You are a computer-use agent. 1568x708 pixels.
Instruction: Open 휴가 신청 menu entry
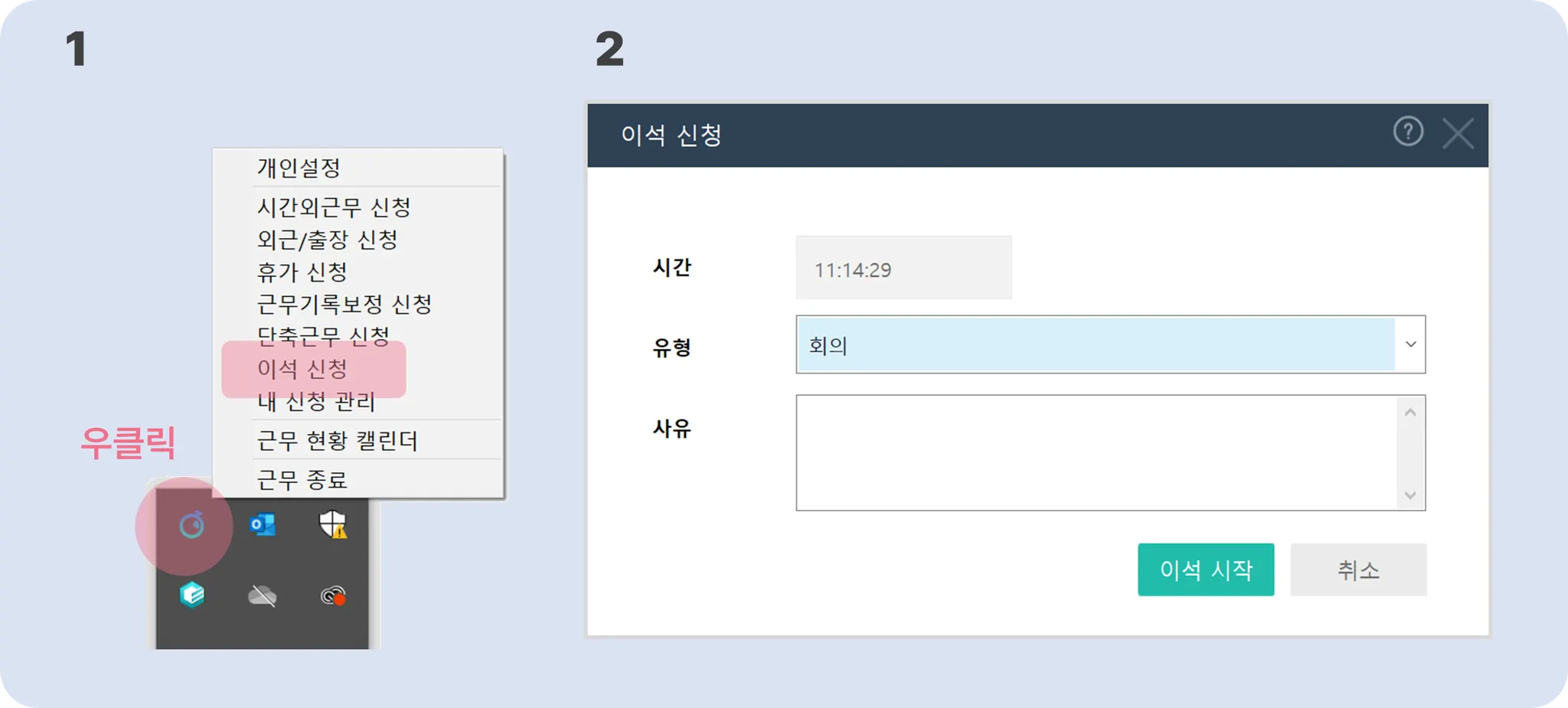pyautogui.click(x=302, y=272)
